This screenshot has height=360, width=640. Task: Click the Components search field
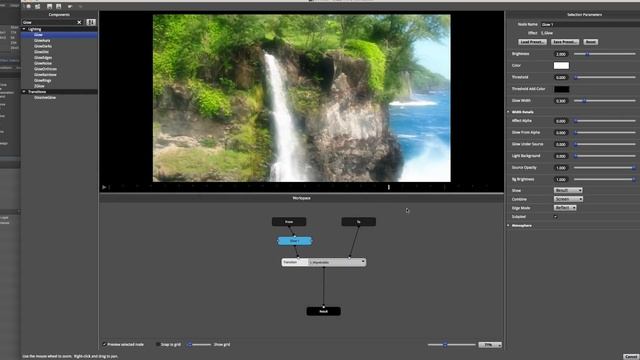[49, 22]
